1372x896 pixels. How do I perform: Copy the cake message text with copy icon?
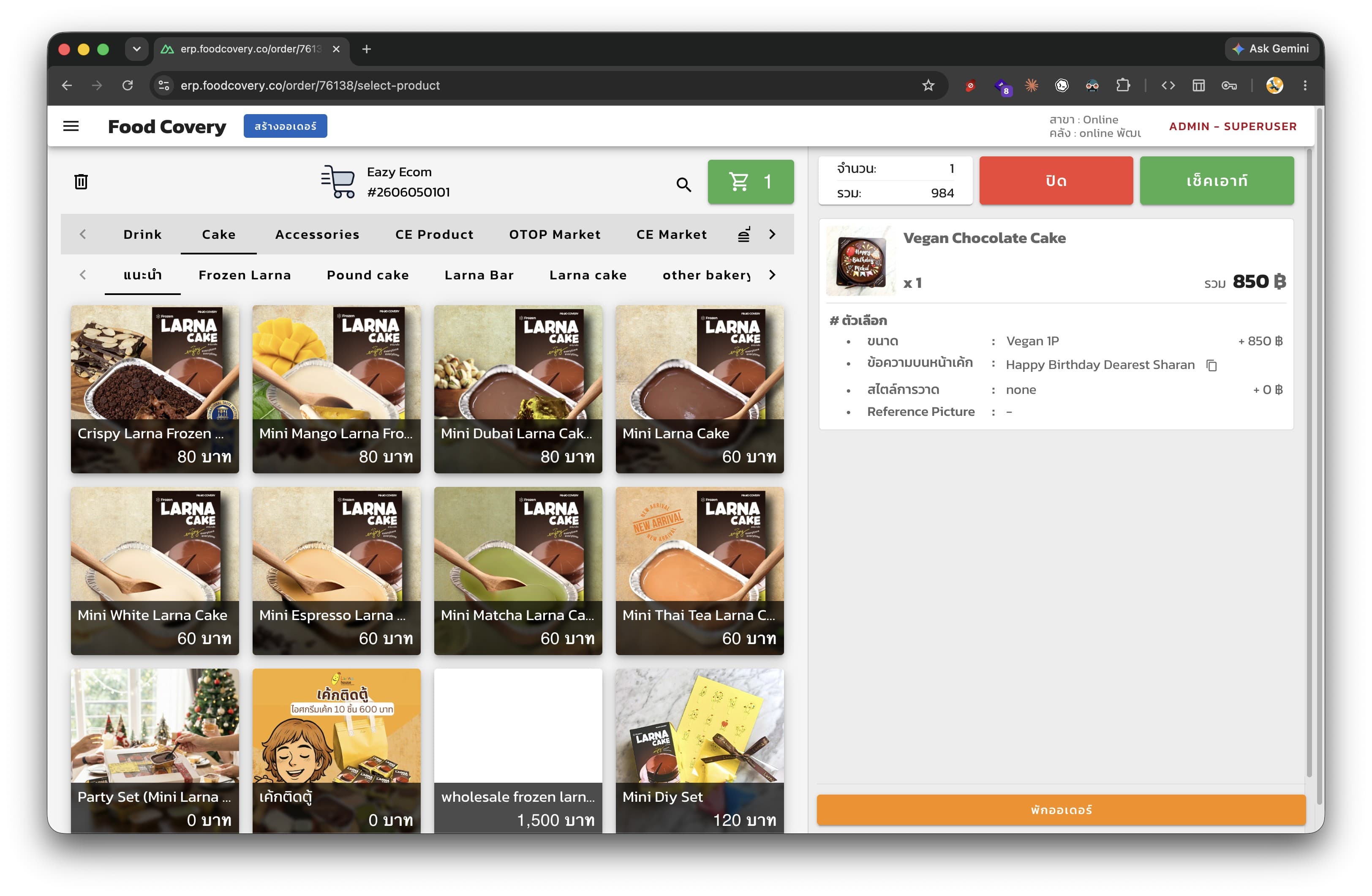pos(1211,365)
